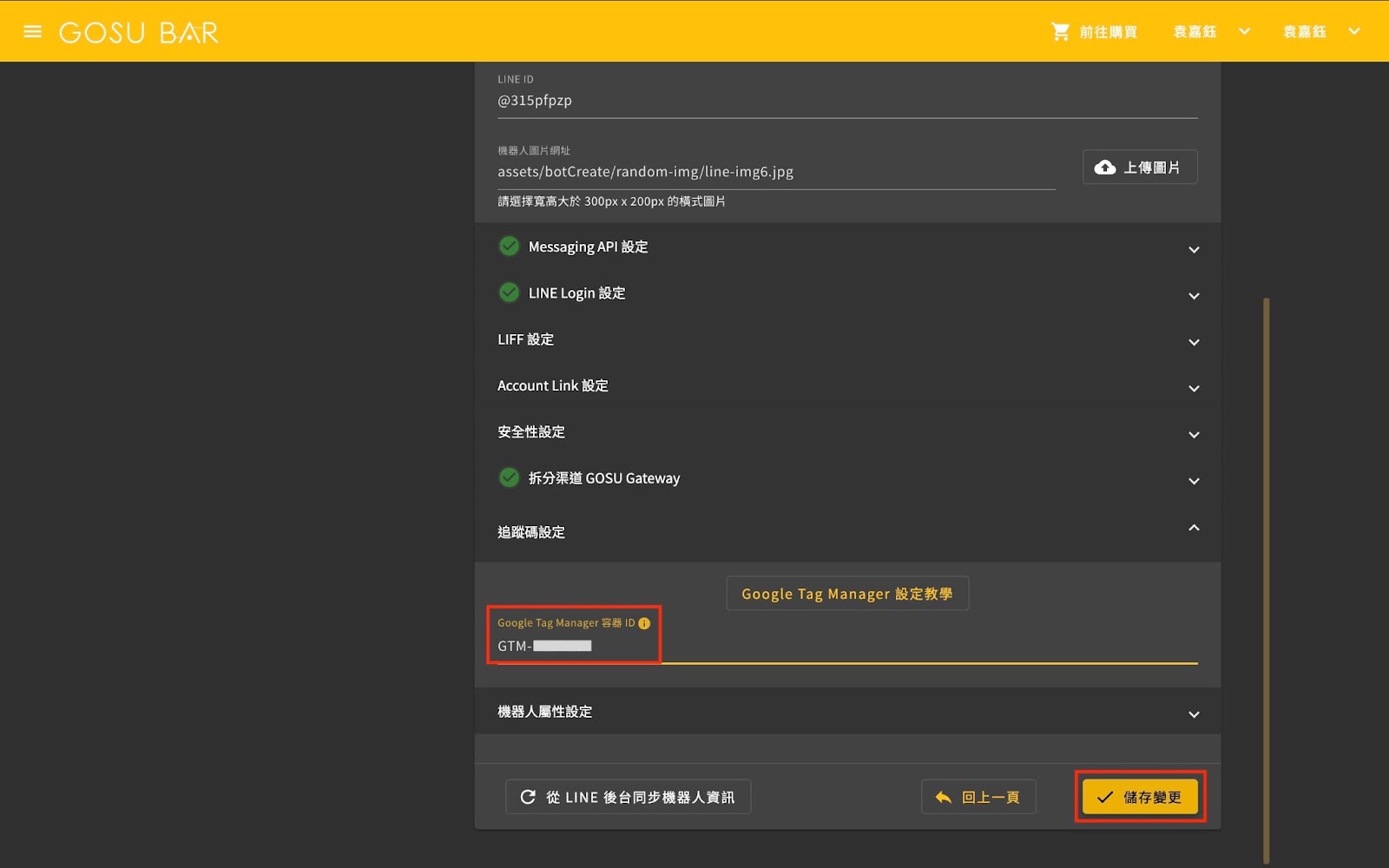1389x868 pixels.
Task: Click the green check on LINE Login 設定
Action: pyautogui.click(x=510, y=293)
